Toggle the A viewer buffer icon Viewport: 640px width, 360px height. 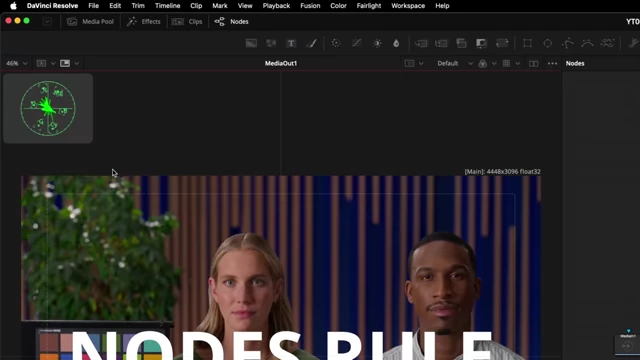41,63
